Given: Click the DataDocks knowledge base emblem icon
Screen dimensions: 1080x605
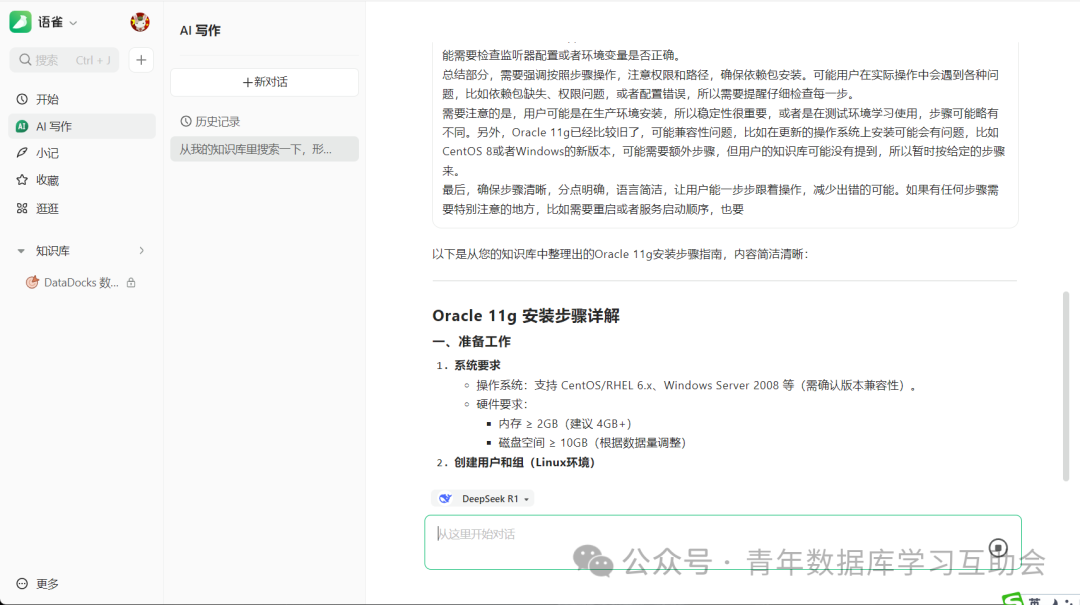Looking at the screenshot, I should click(32, 282).
